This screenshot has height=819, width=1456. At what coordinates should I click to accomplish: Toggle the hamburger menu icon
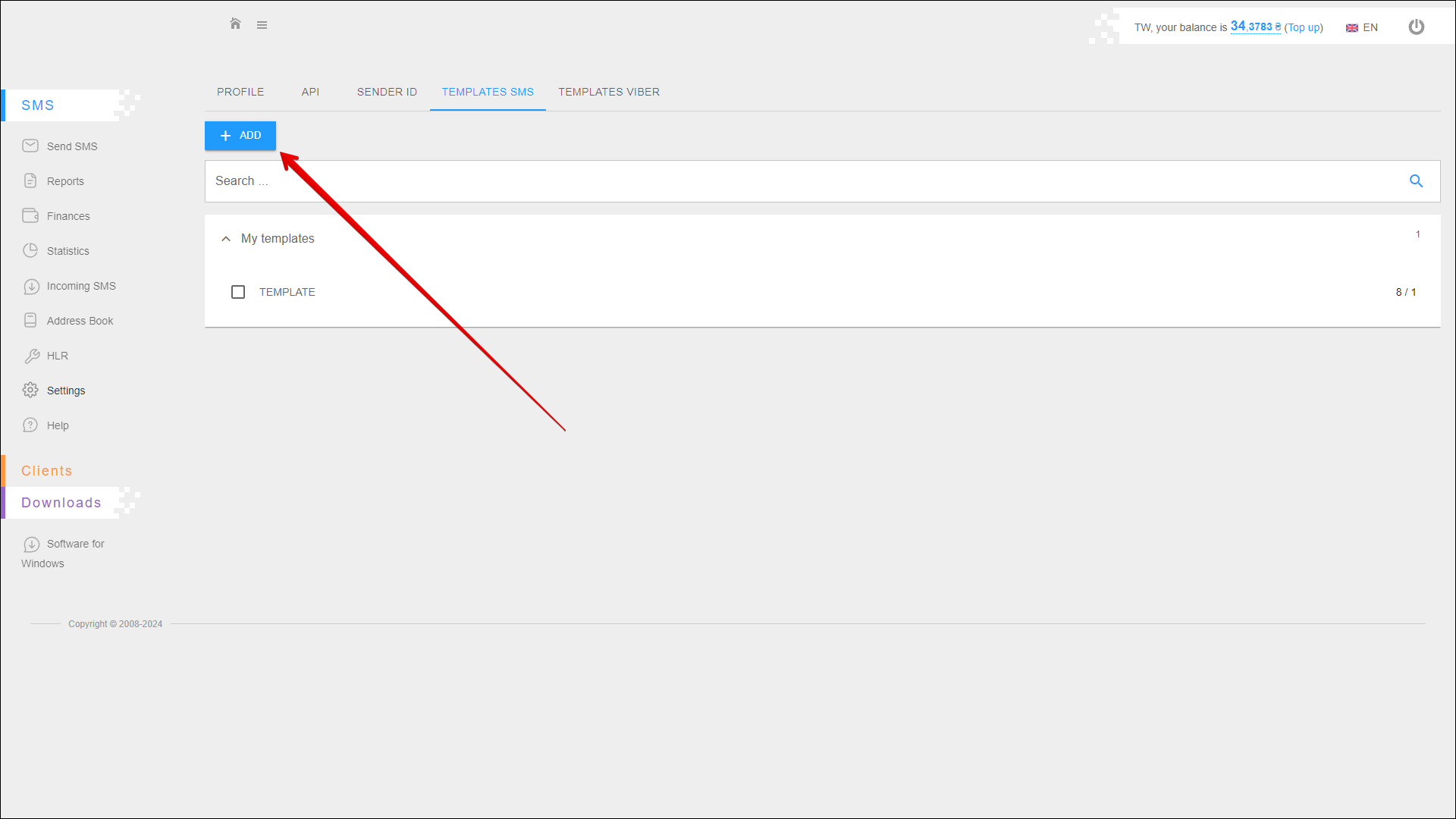click(262, 25)
